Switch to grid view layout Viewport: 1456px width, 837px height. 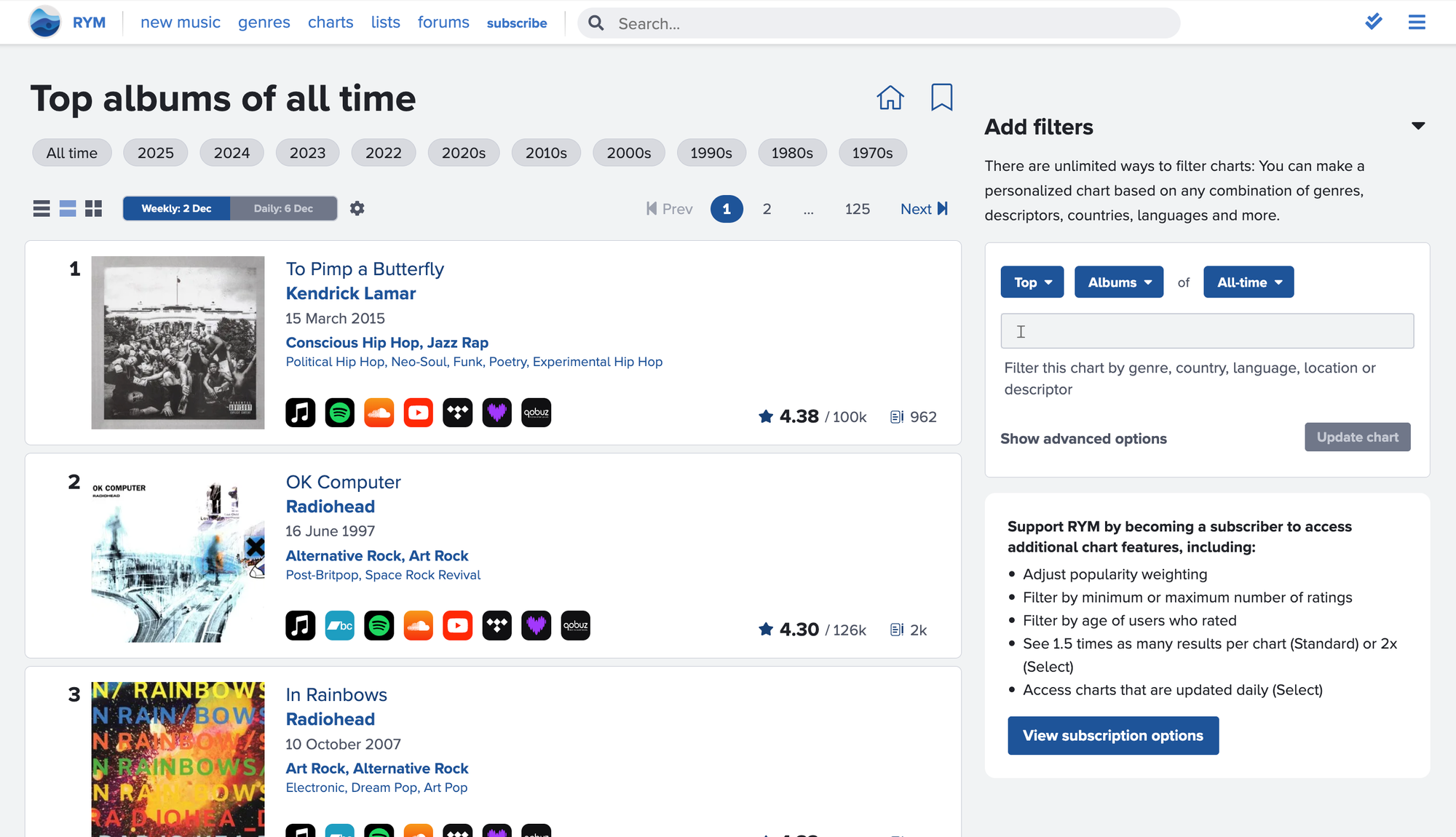pyautogui.click(x=93, y=209)
